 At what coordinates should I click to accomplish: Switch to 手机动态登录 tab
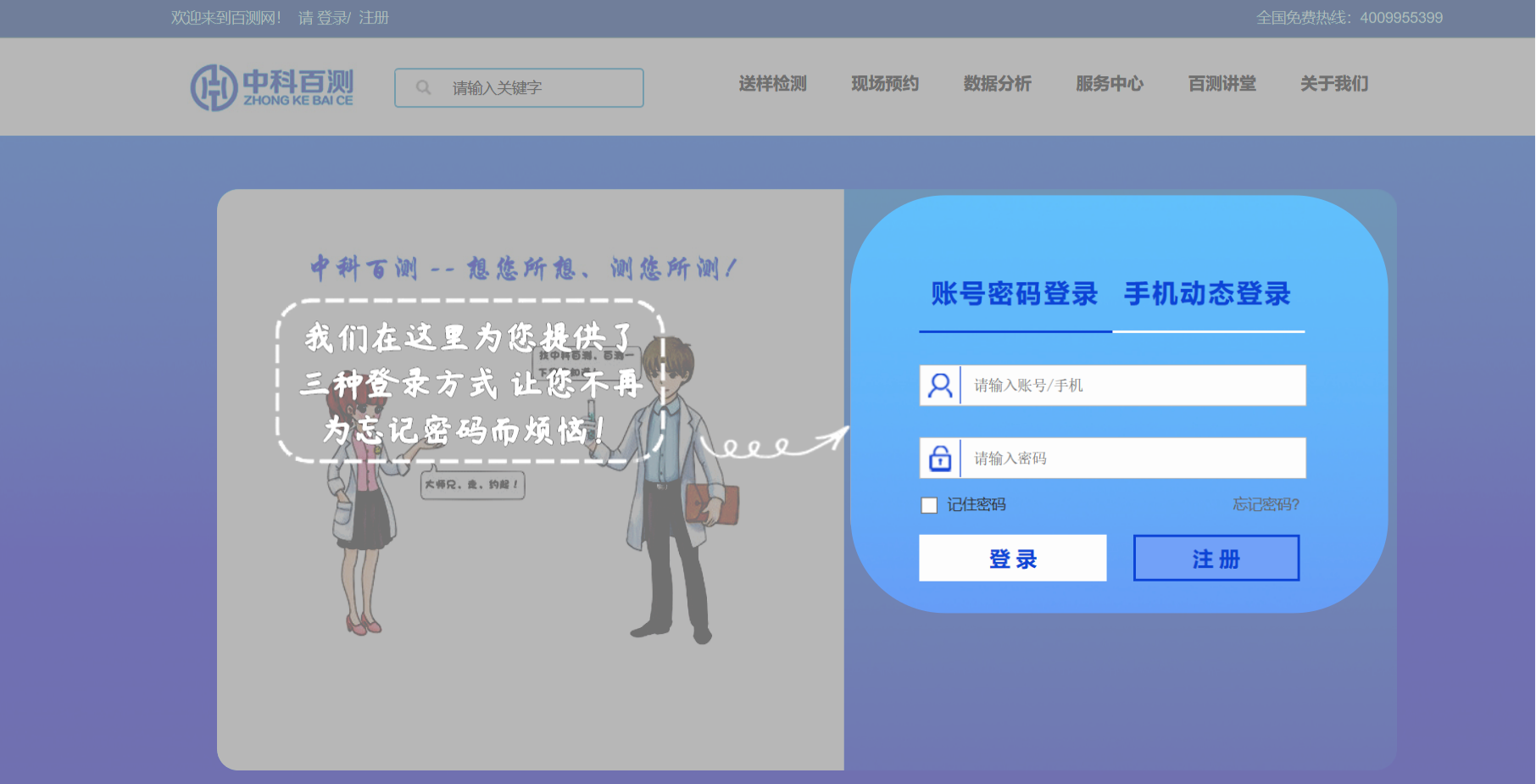coord(1207,294)
